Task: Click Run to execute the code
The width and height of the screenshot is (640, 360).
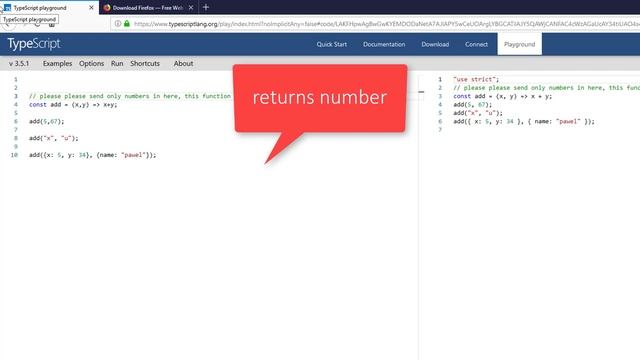Action: coord(117,64)
